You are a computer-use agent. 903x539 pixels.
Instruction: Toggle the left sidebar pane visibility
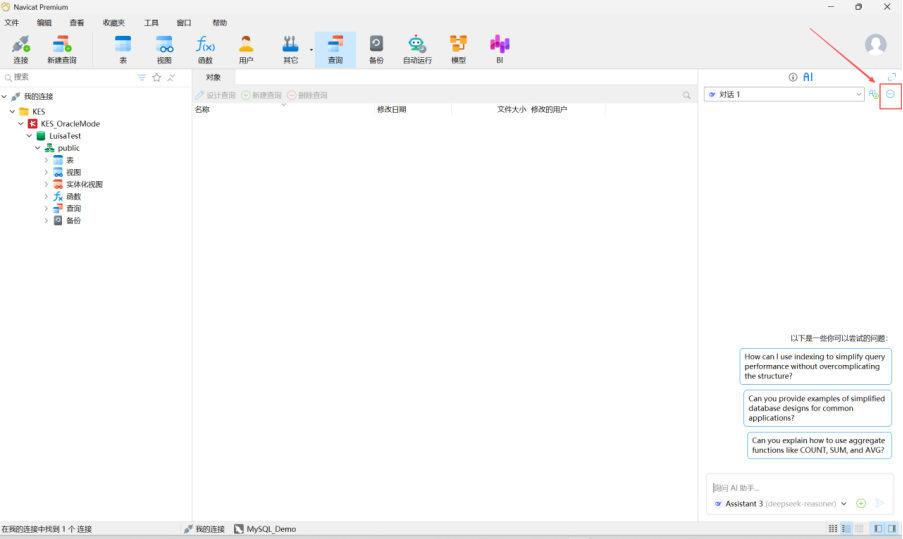coord(878,528)
